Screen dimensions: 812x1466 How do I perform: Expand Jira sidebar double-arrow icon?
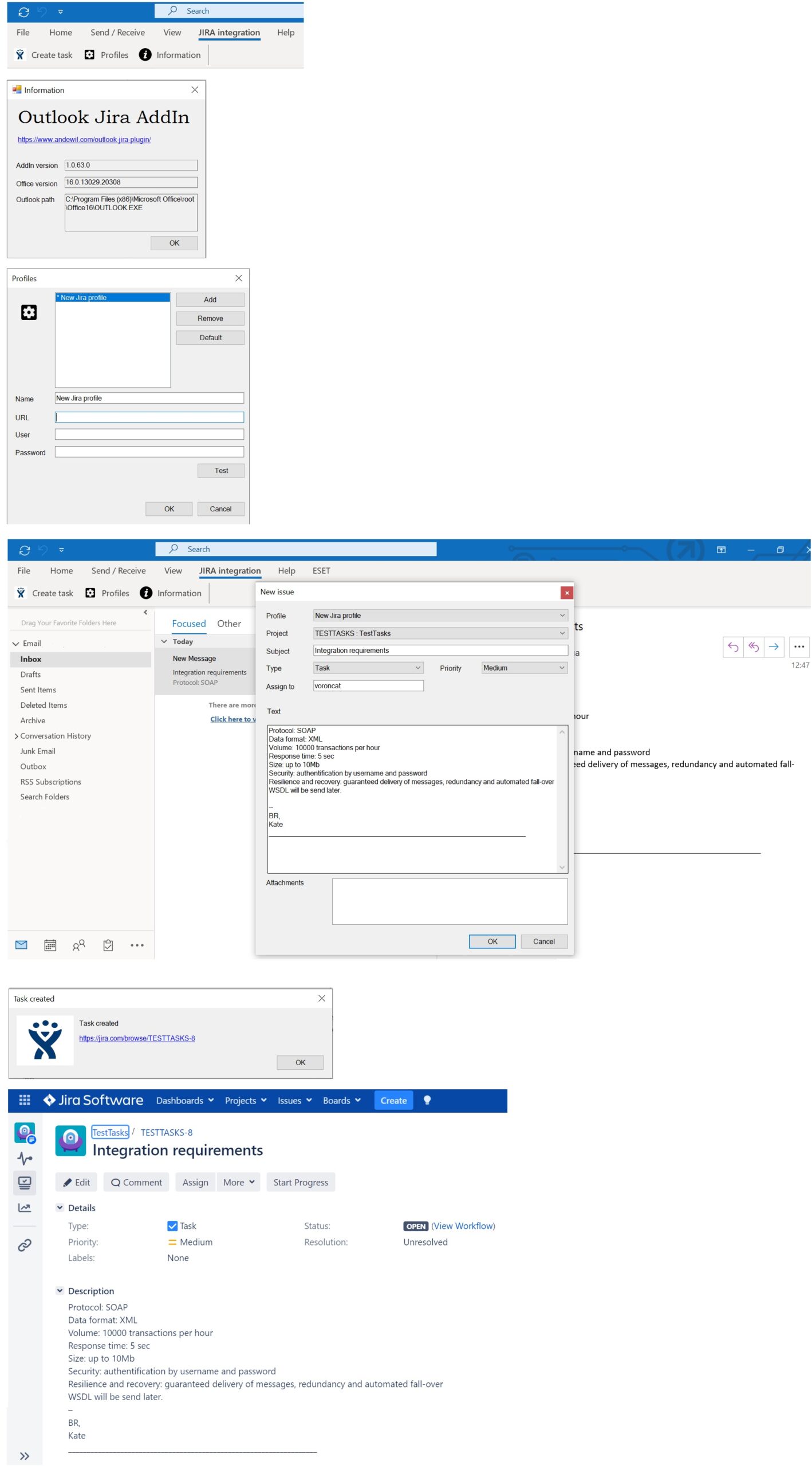[24, 1456]
